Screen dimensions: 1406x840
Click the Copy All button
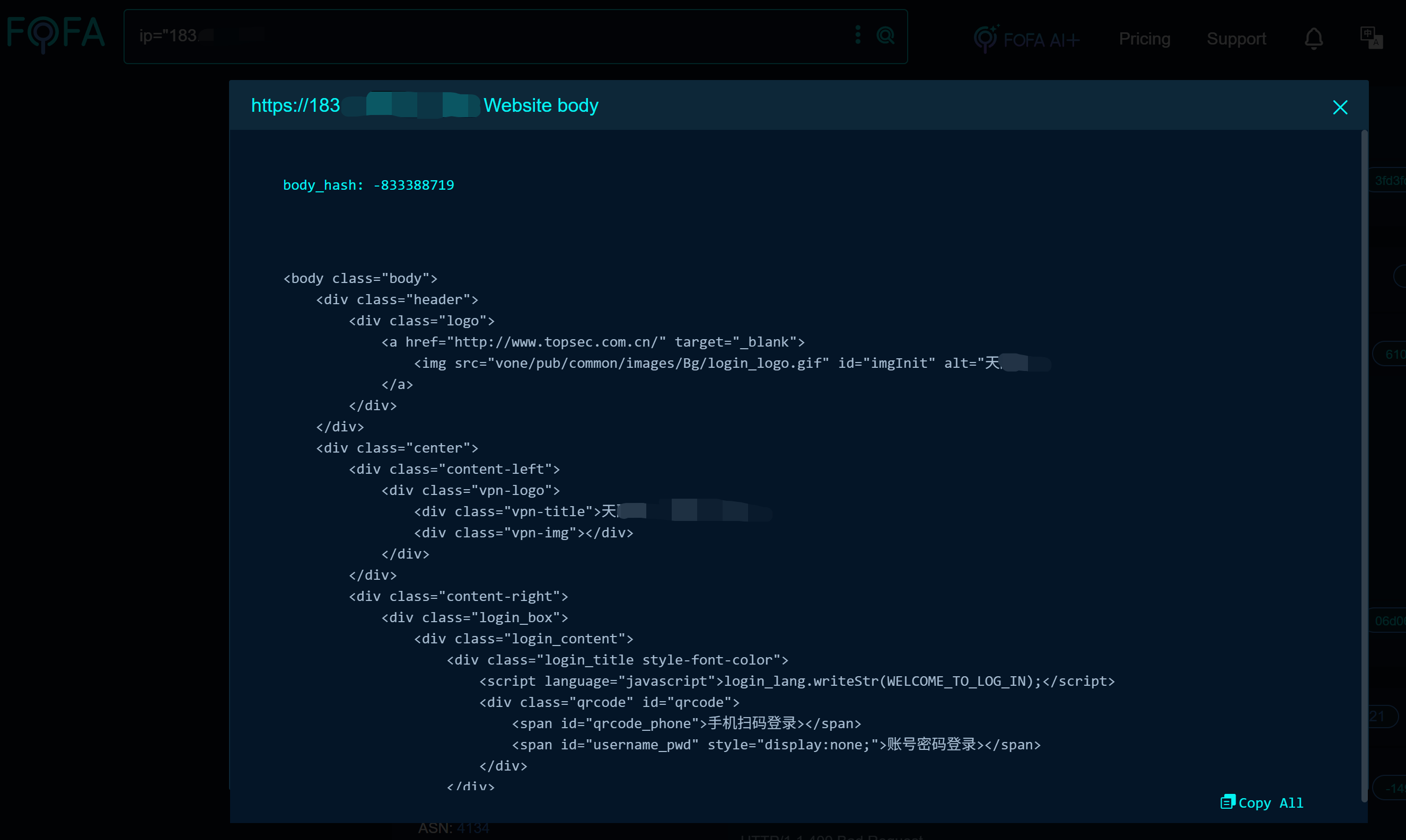pos(1262,803)
